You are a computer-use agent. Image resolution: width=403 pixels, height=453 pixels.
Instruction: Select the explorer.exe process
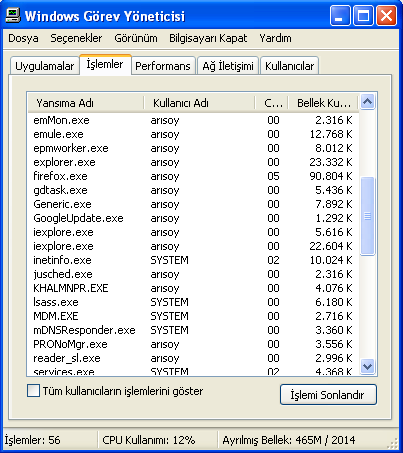[193, 162]
